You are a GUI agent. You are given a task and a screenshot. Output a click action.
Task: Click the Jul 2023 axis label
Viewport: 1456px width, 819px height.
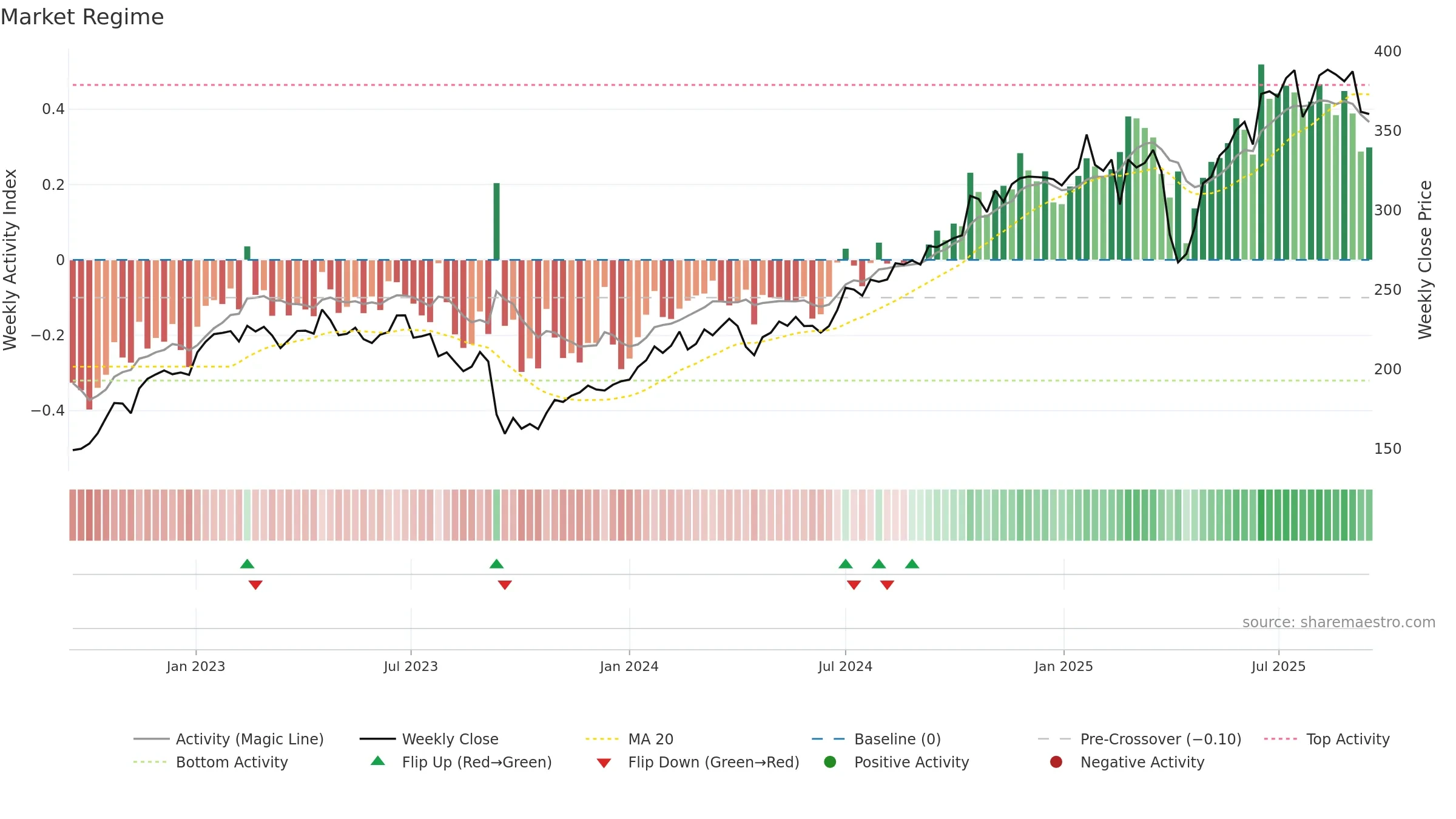[411, 666]
